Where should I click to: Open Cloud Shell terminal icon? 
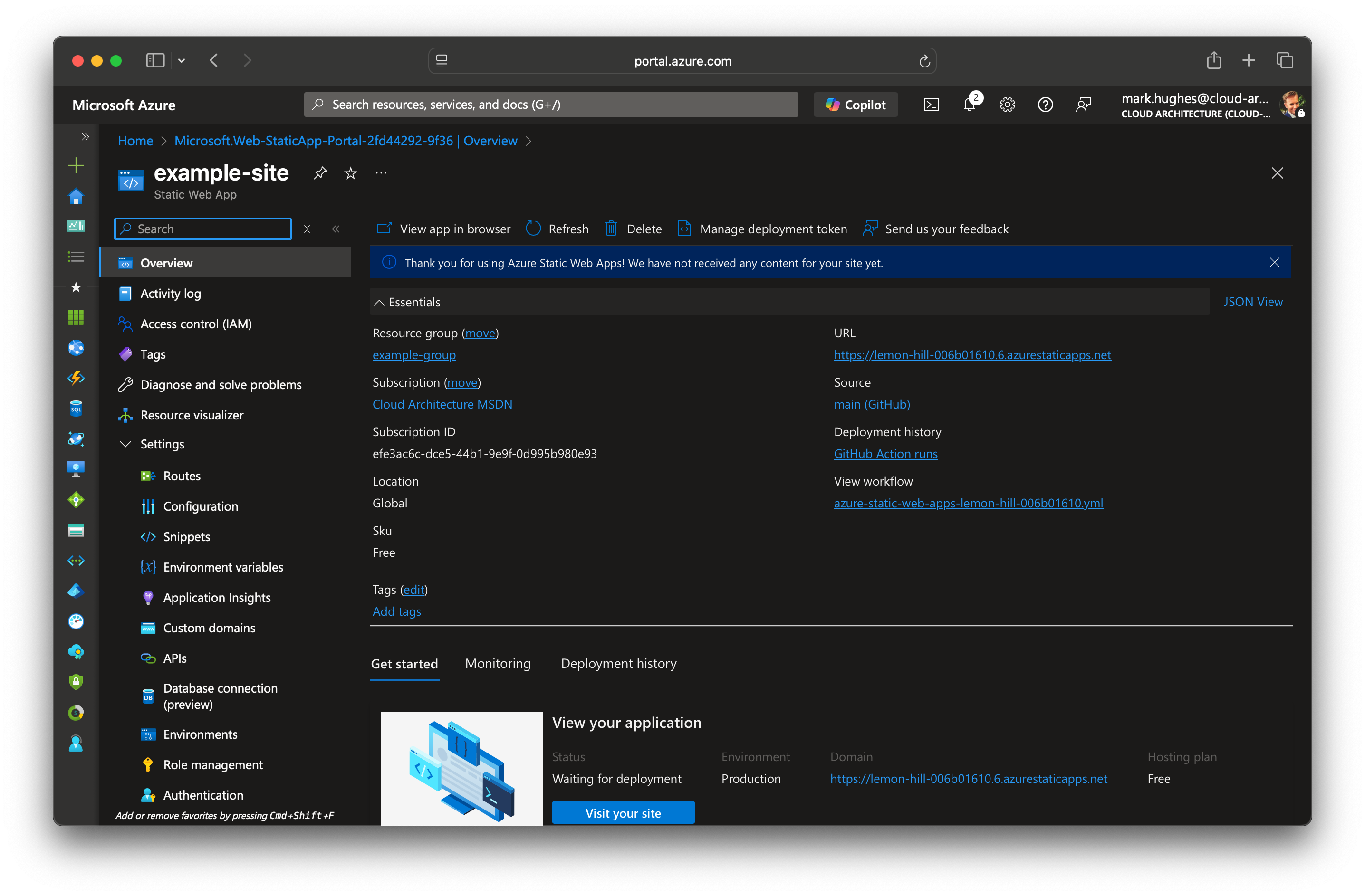click(x=931, y=105)
